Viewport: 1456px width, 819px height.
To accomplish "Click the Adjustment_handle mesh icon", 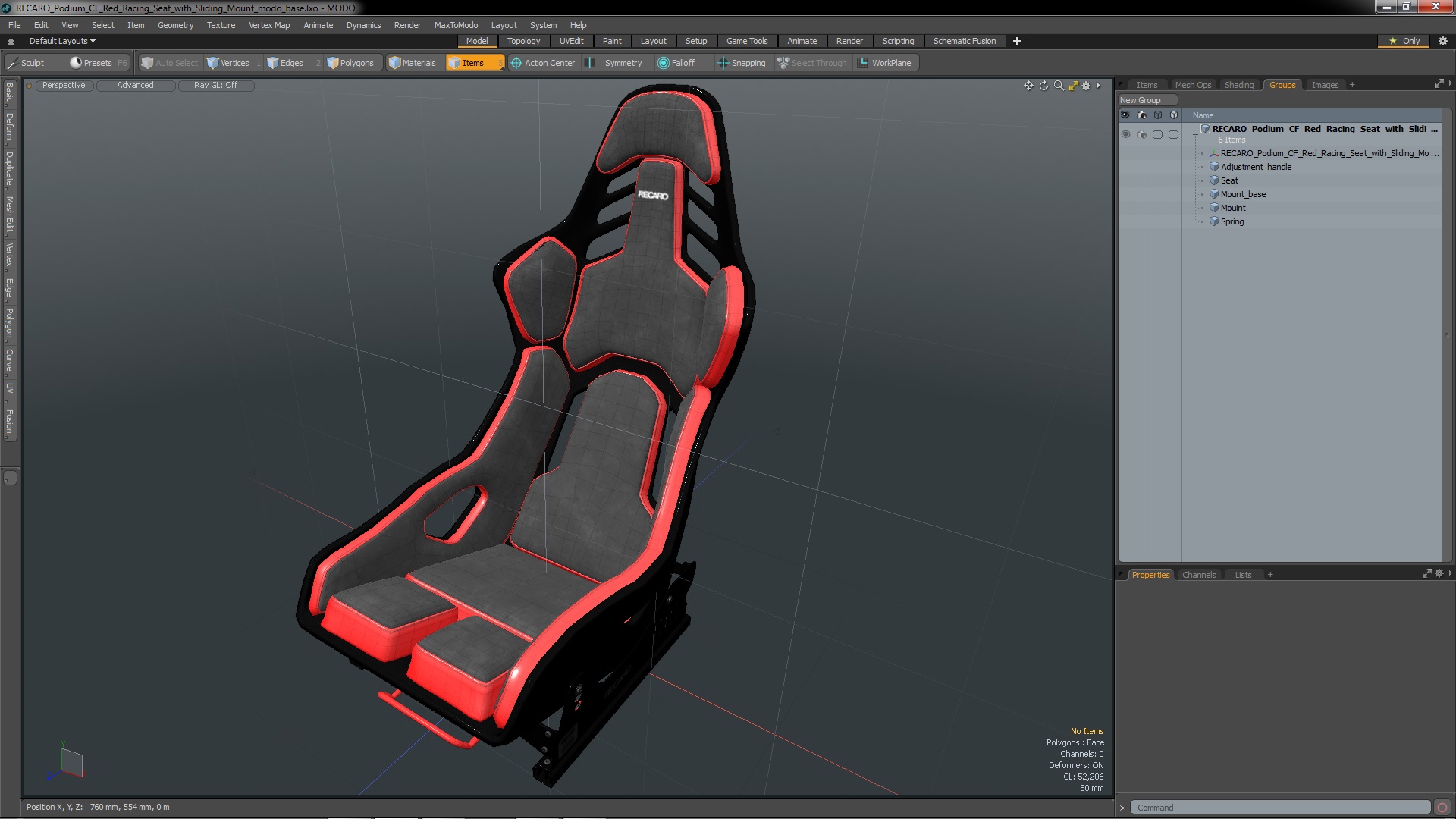I will (x=1214, y=167).
